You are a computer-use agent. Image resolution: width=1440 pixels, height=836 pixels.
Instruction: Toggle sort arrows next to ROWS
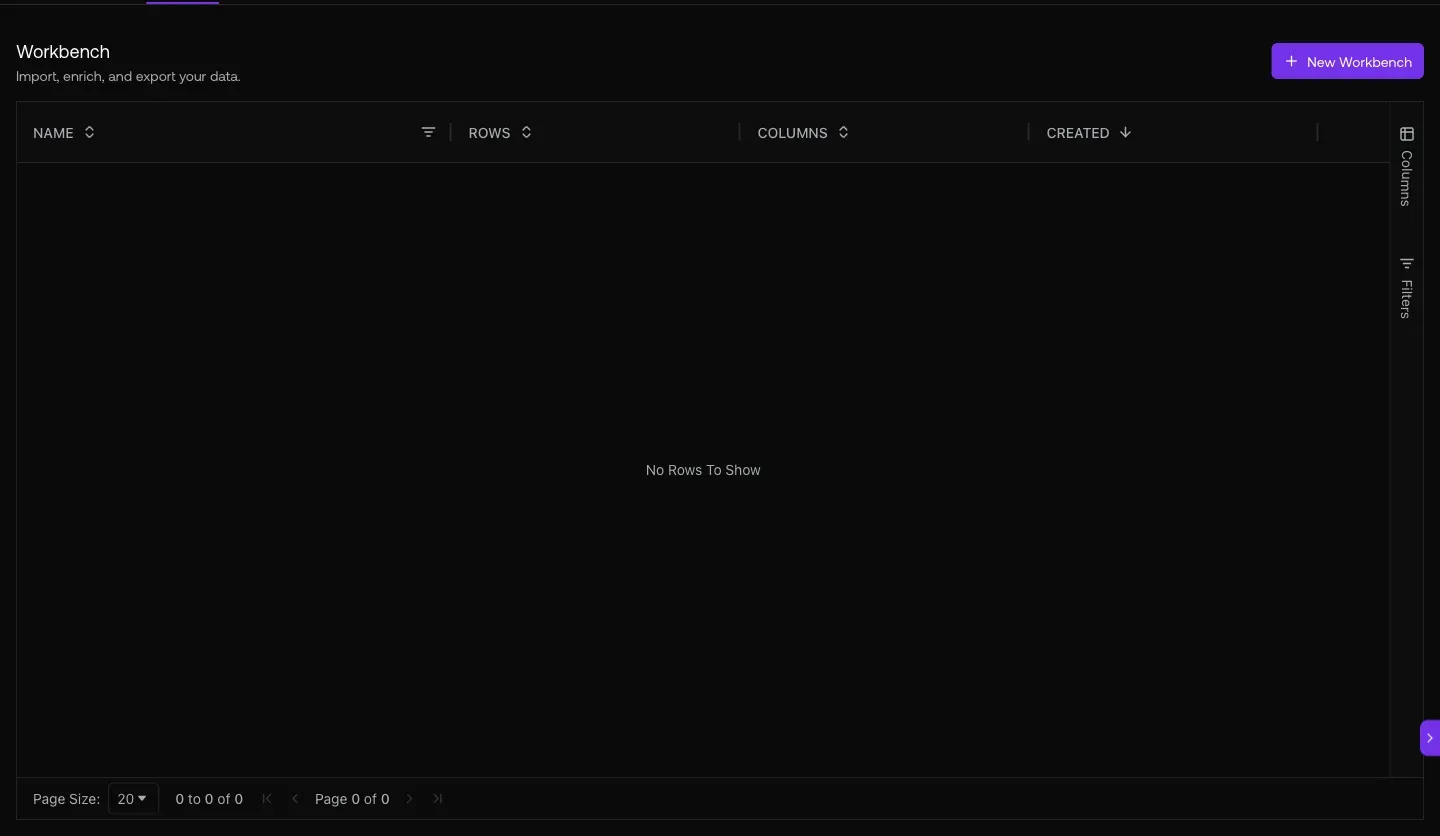[526, 132]
